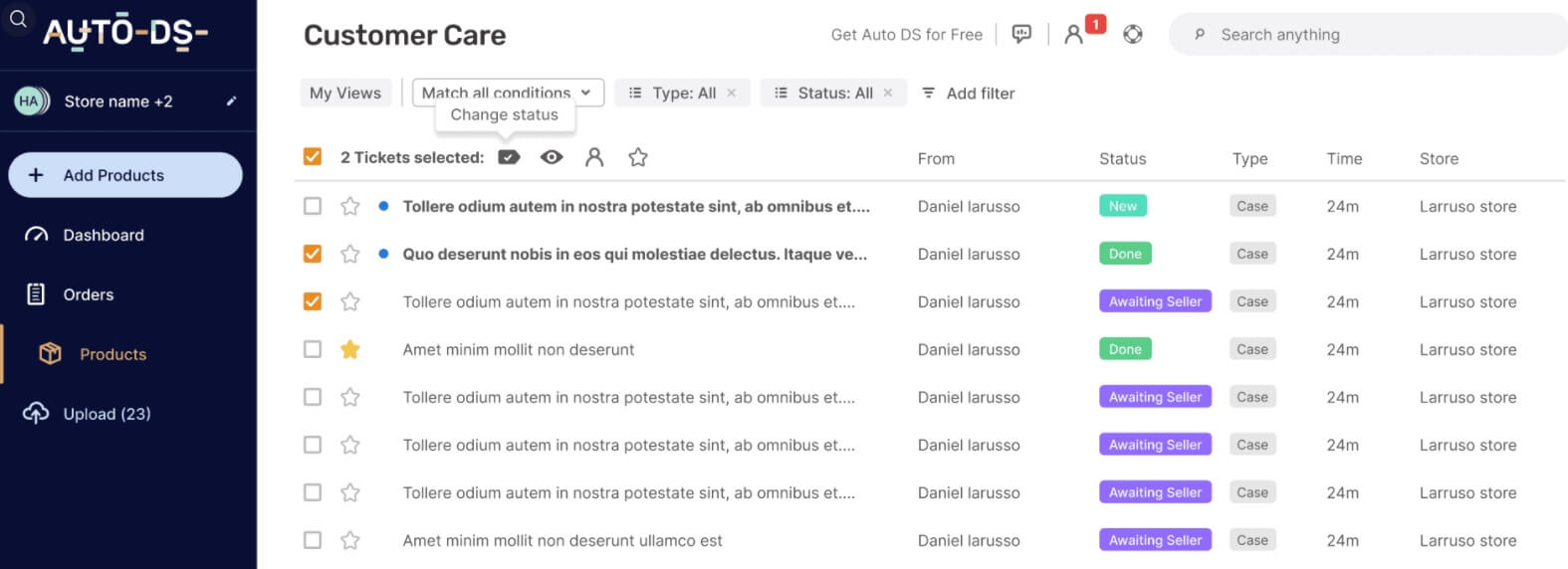Click the 'Get Auto DS for Free' link
Screen dimensions: 1568x569
906,35
